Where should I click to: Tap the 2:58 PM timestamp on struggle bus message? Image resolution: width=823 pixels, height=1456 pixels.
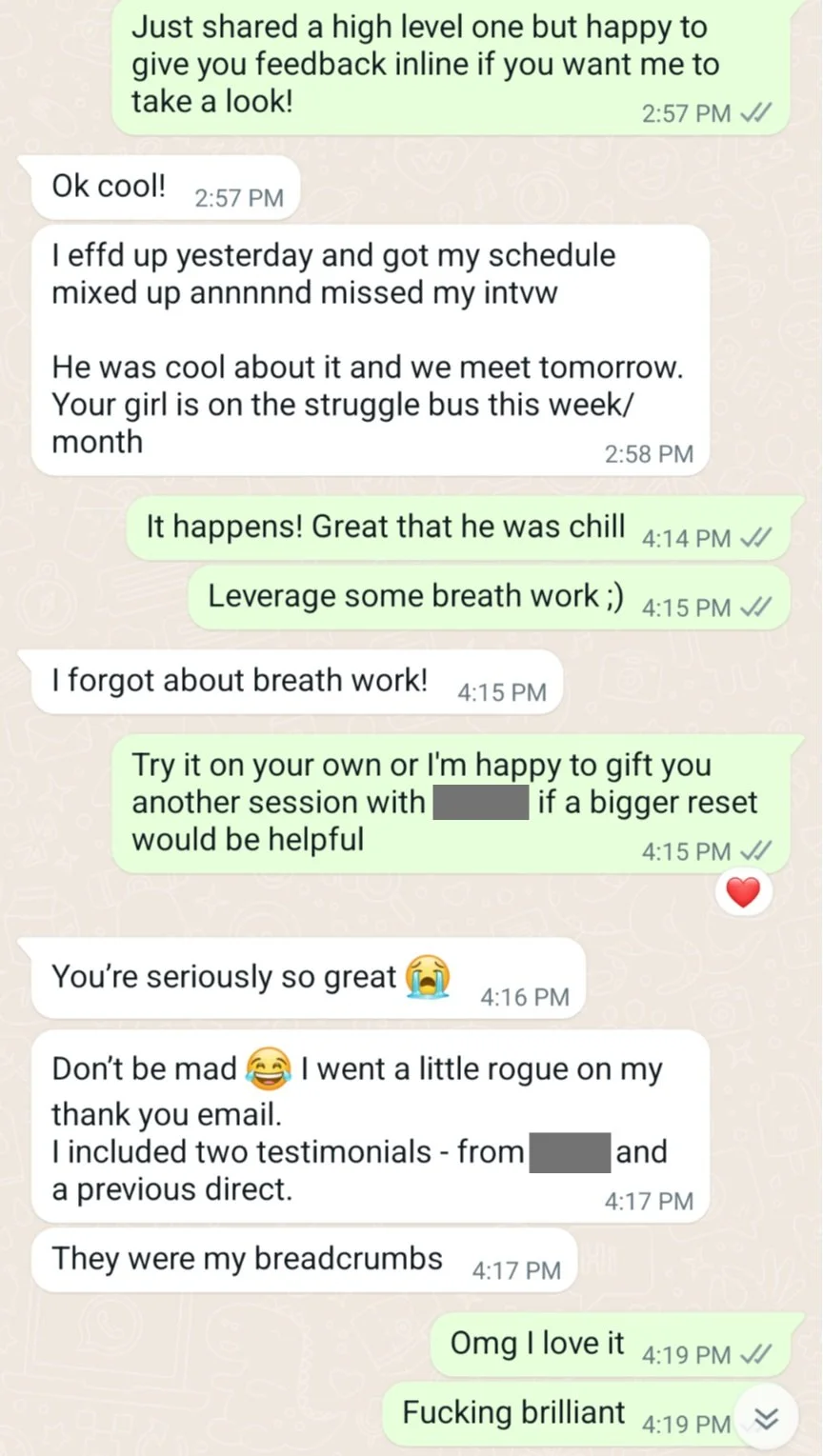tap(649, 454)
